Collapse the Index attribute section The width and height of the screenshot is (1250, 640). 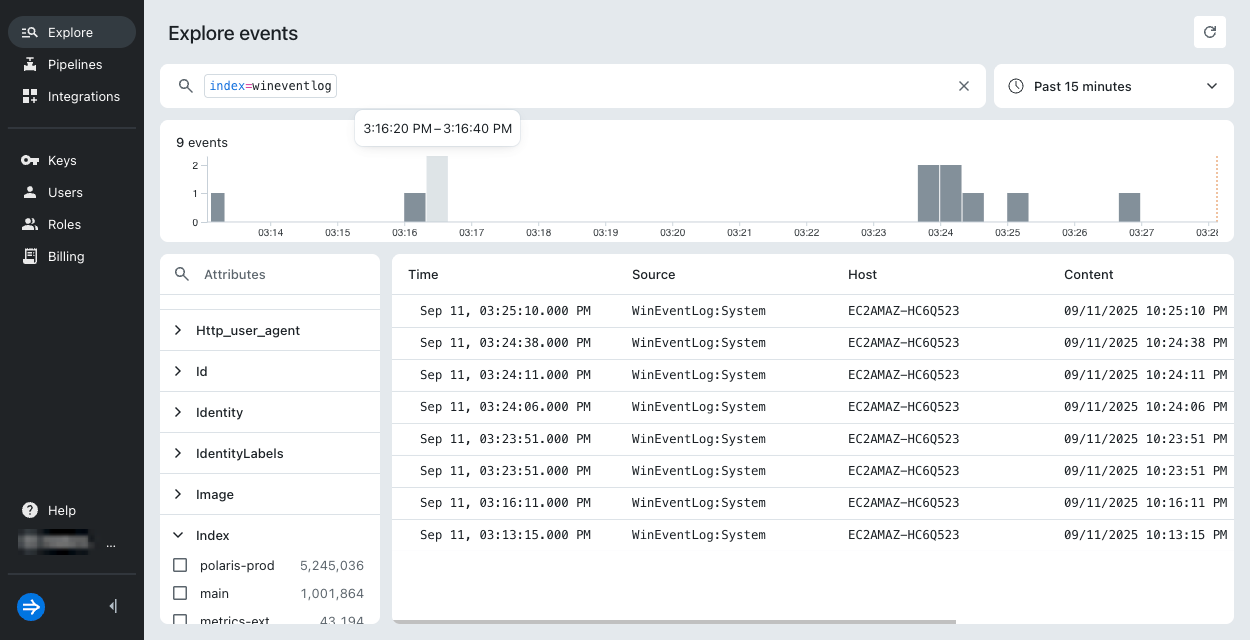(x=178, y=535)
